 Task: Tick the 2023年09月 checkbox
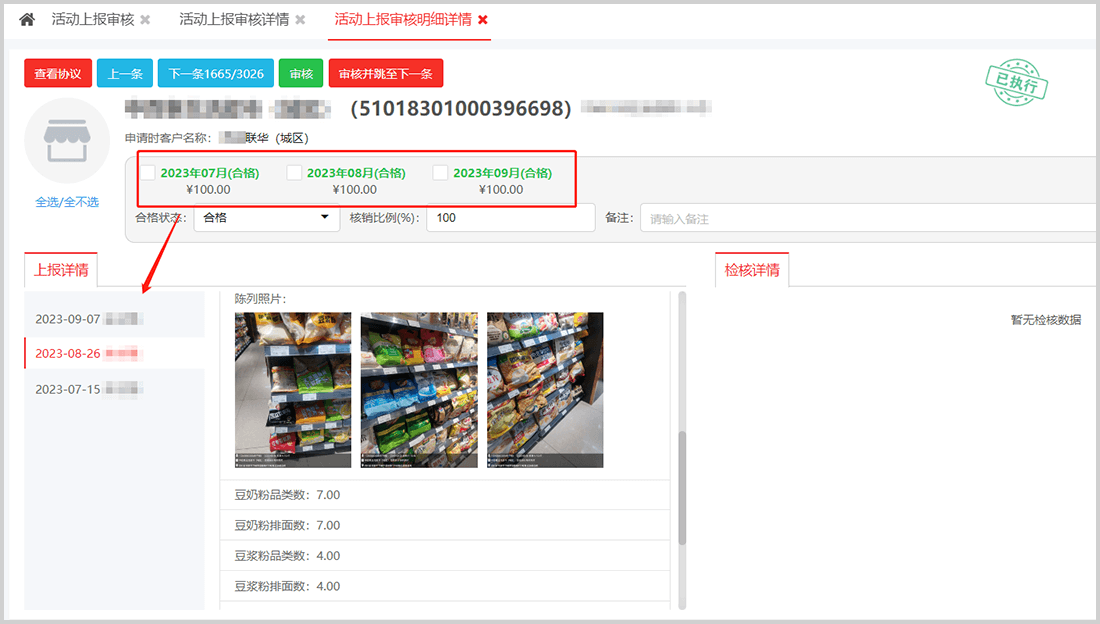(x=440, y=173)
